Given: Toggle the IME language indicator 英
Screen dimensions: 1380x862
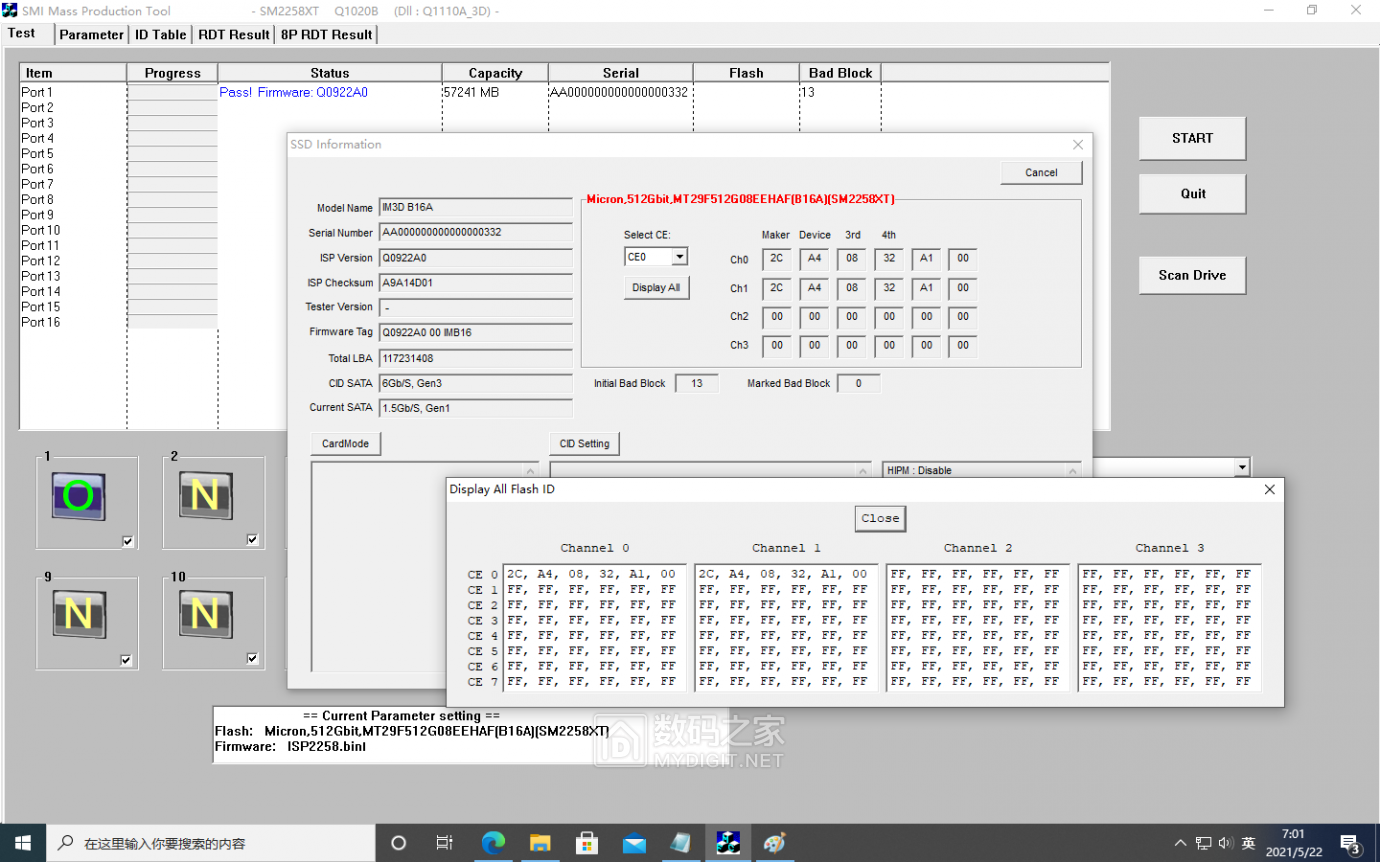Looking at the screenshot, I should 1248,843.
